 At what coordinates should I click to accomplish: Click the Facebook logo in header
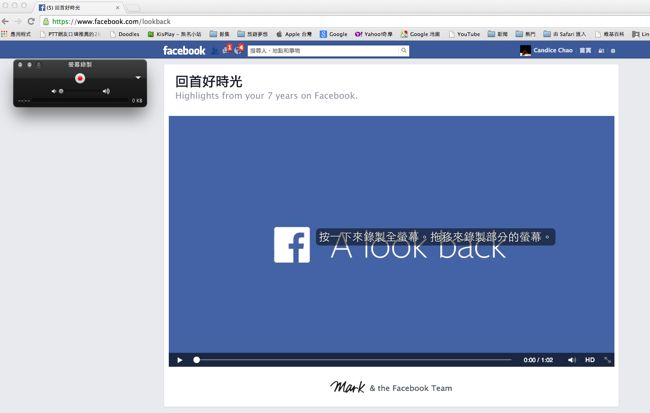click(184, 50)
